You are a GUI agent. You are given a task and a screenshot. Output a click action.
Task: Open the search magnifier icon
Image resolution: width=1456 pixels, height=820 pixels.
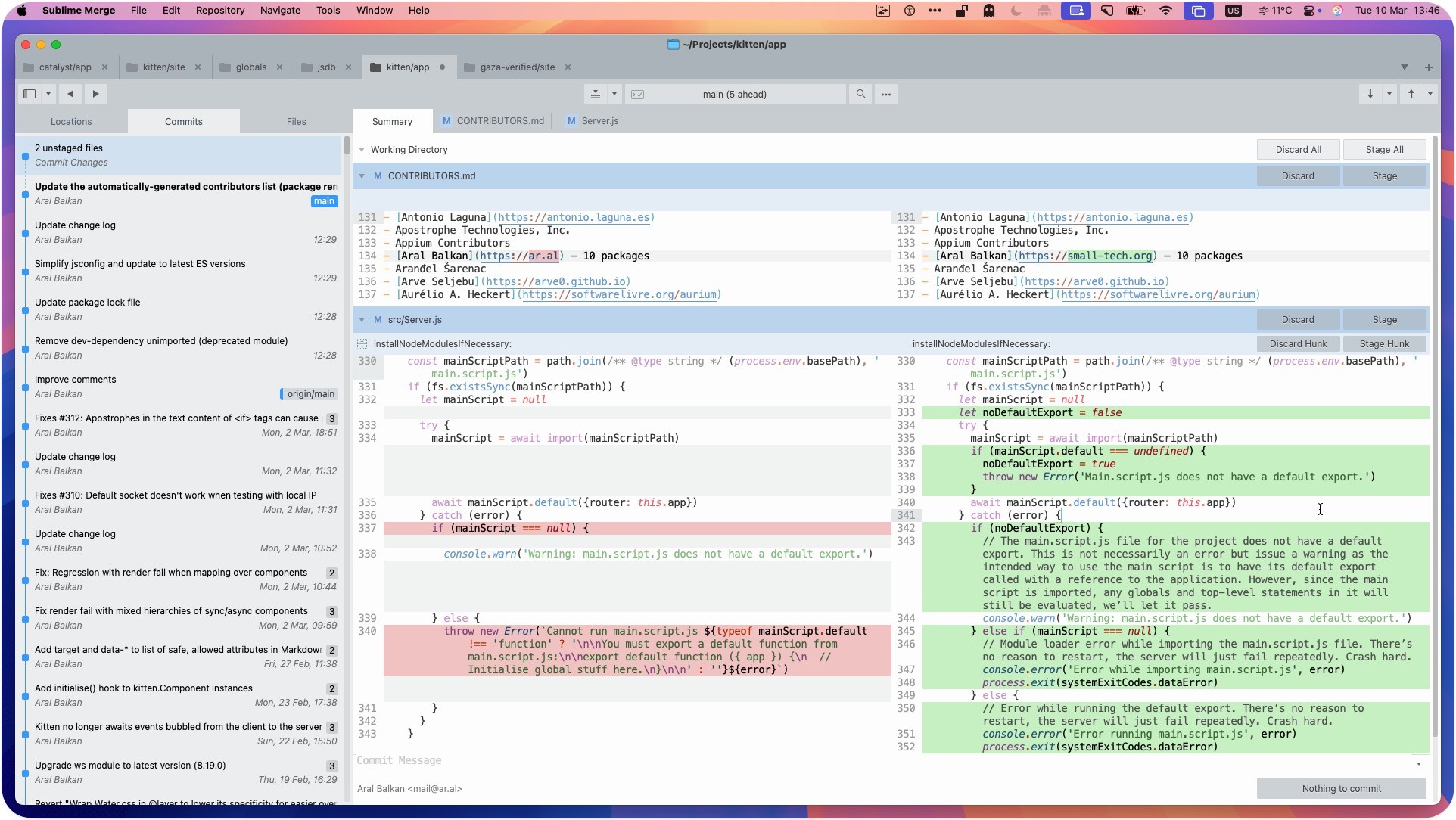pos(860,94)
